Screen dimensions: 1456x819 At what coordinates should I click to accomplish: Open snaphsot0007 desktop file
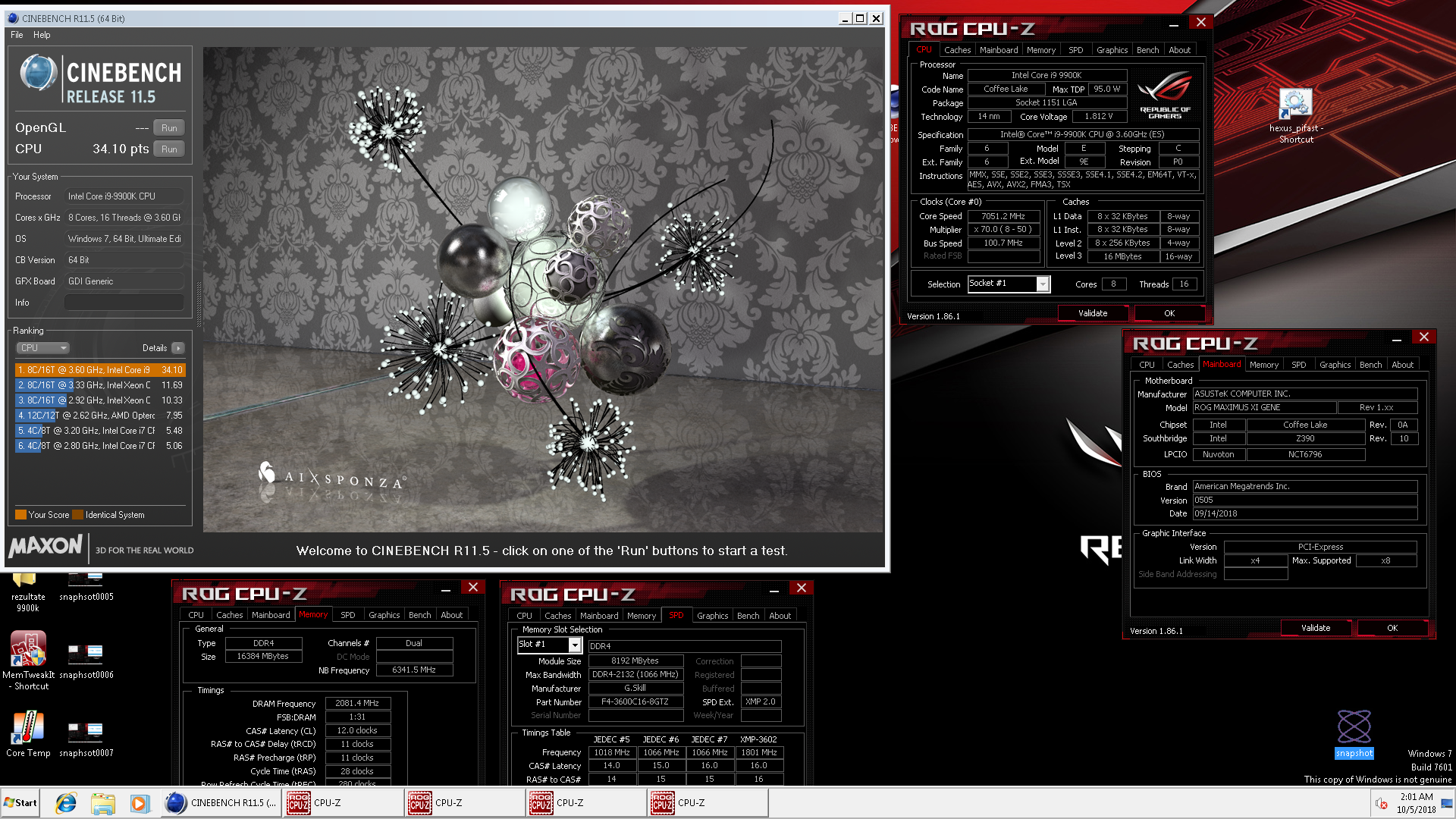click(x=86, y=739)
